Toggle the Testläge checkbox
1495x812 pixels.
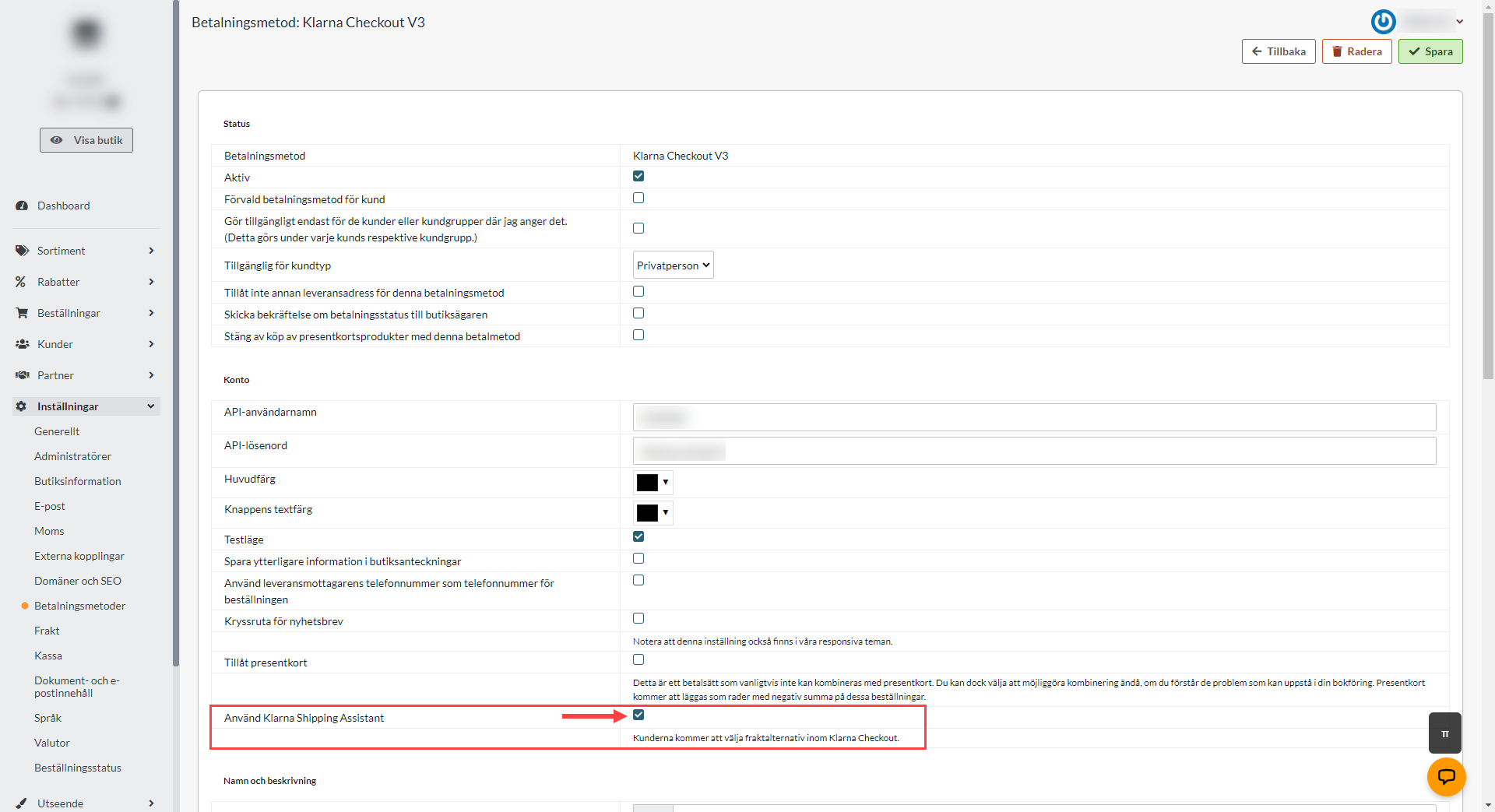pos(638,536)
